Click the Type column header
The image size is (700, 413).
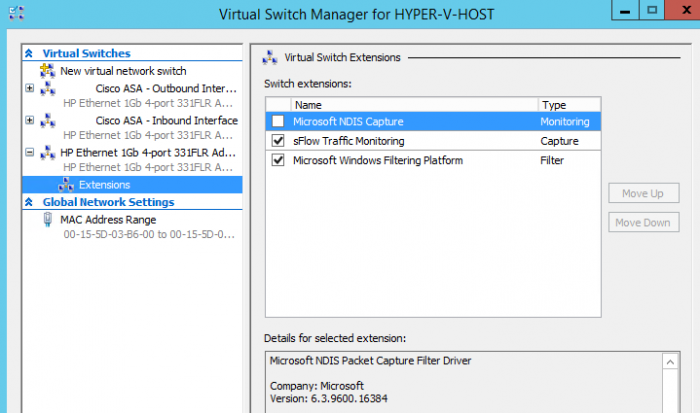coord(569,105)
